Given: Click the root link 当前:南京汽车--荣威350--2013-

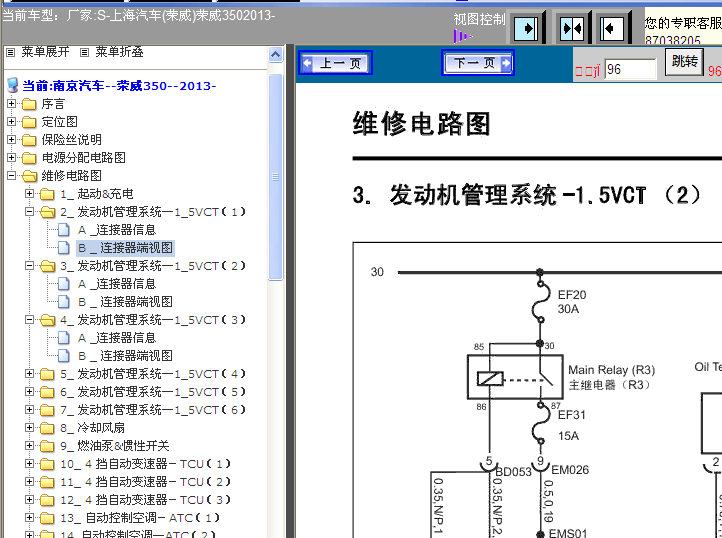Looking at the screenshot, I should [x=119, y=86].
